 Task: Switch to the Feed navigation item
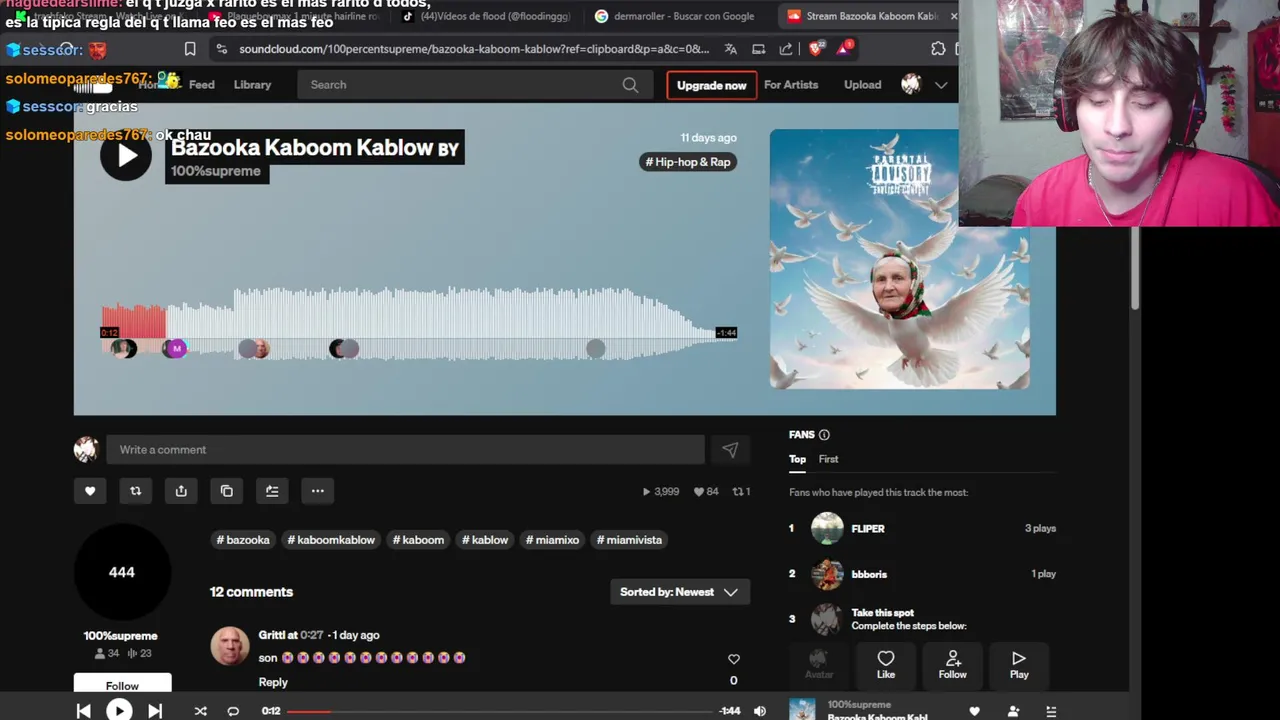[202, 85]
